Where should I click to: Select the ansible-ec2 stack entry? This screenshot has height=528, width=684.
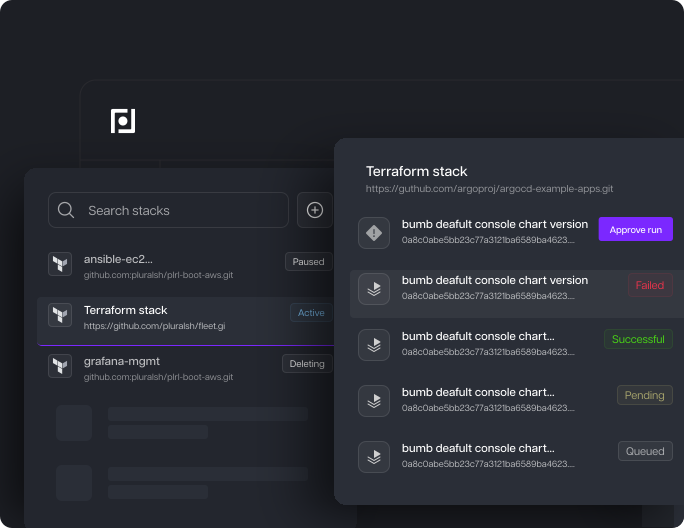point(160,264)
